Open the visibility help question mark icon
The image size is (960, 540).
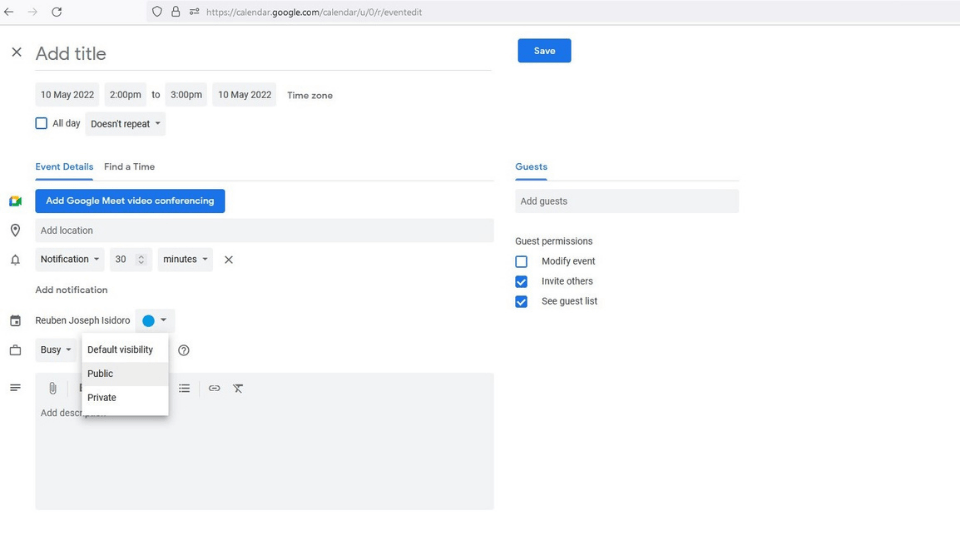pos(184,350)
